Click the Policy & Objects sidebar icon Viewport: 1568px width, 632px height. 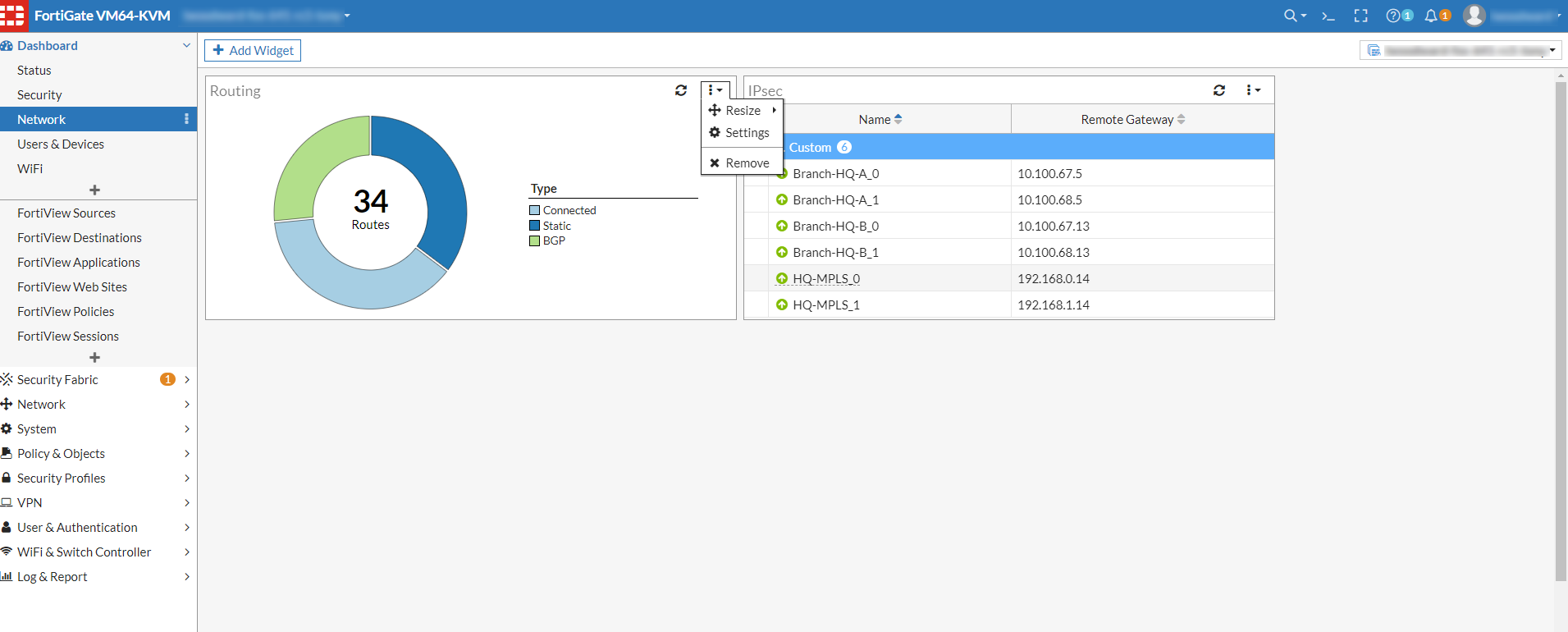tap(7, 453)
